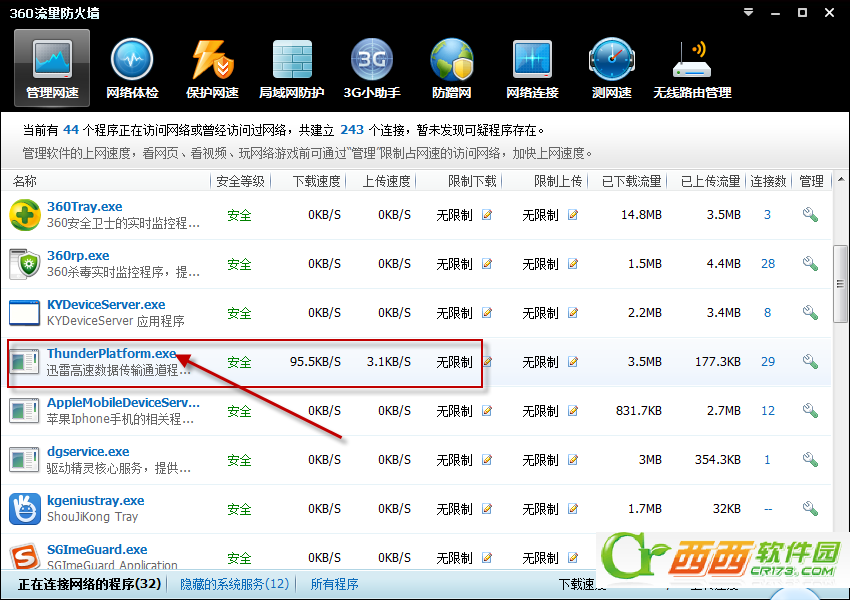Click 354.3KB uploaded traffic value
Viewport: 850px width, 600px height.
point(718,460)
